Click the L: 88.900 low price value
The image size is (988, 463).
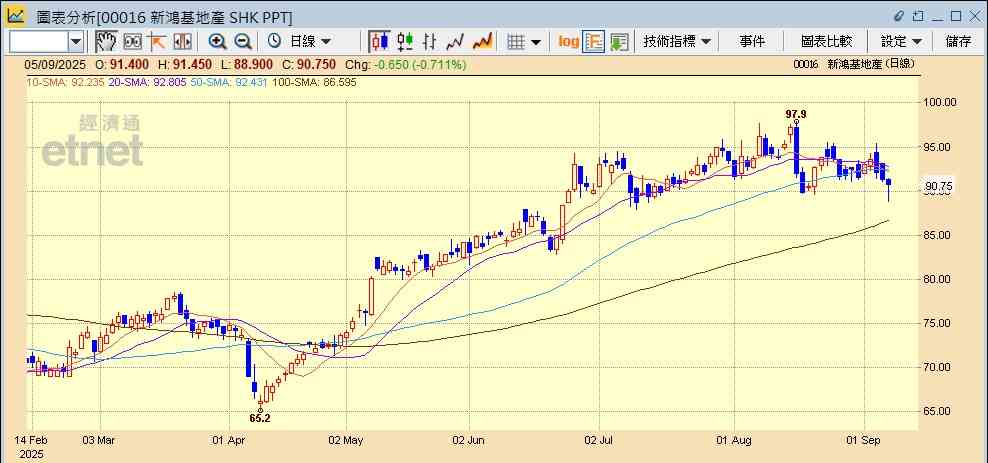tap(247, 64)
